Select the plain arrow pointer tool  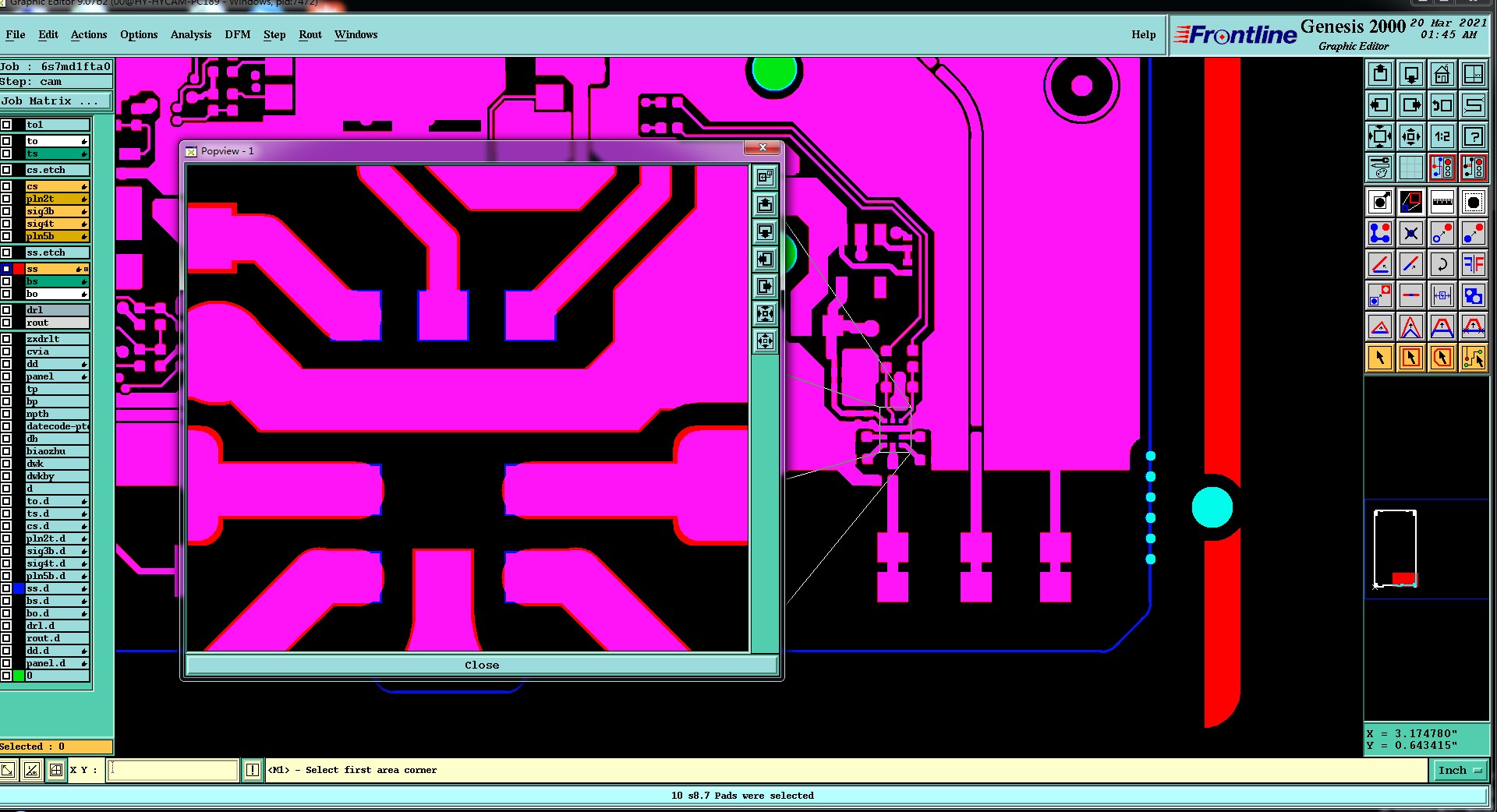click(1379, 358)
